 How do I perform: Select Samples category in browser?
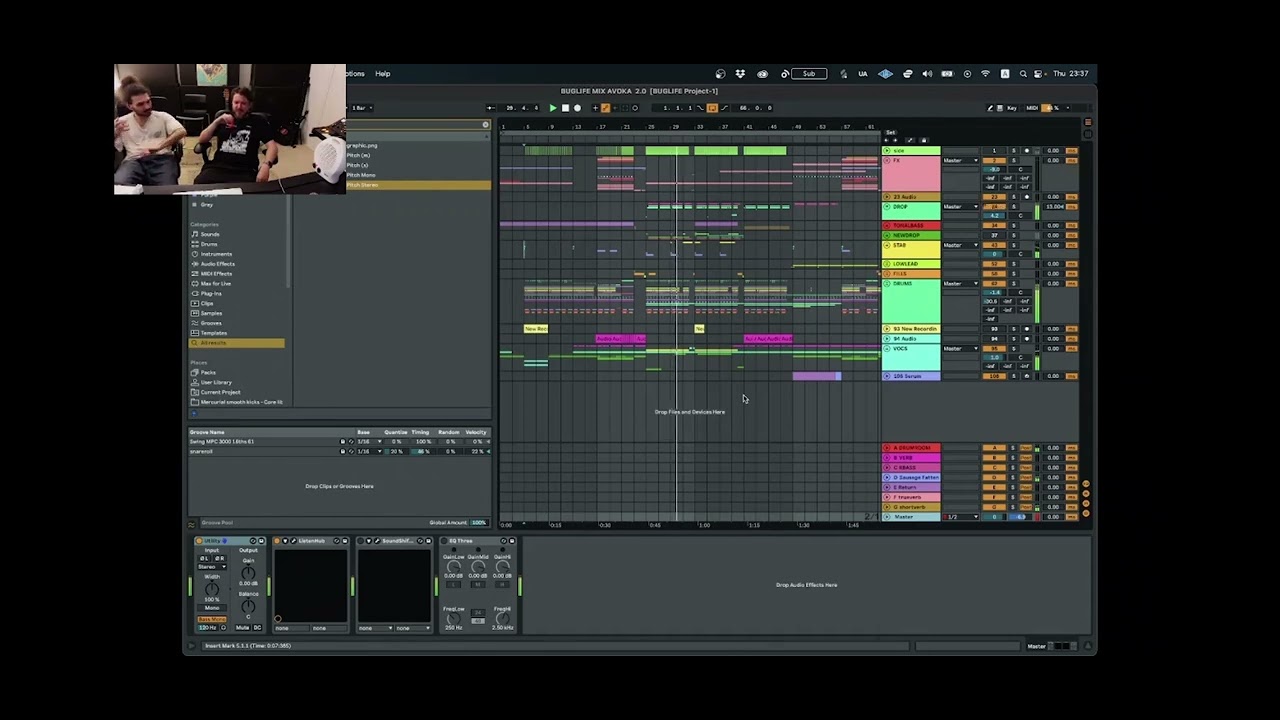tap(211, 313)
